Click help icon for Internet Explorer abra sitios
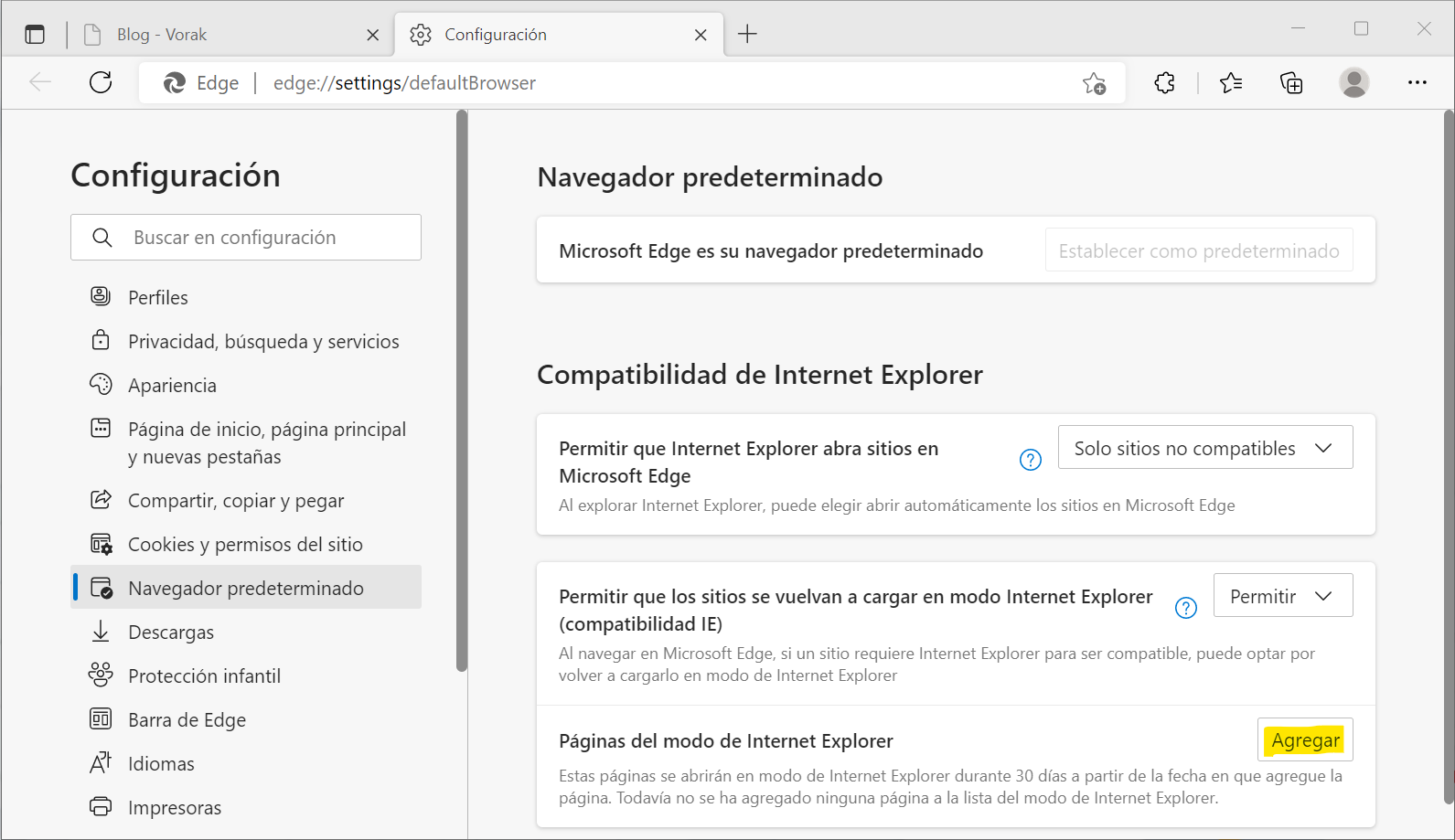This screenshot has height=840, width=1455. point(1031,460)
